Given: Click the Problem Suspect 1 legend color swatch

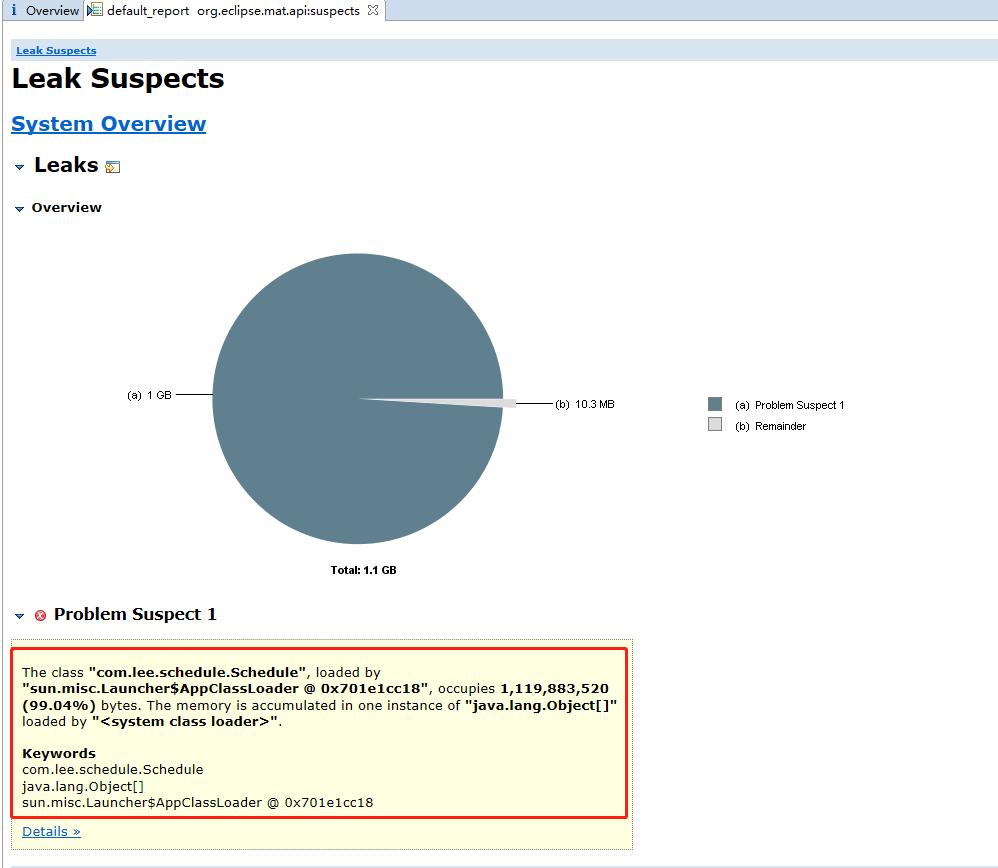Looking at the screenshot, I should (x=715, y=404).
